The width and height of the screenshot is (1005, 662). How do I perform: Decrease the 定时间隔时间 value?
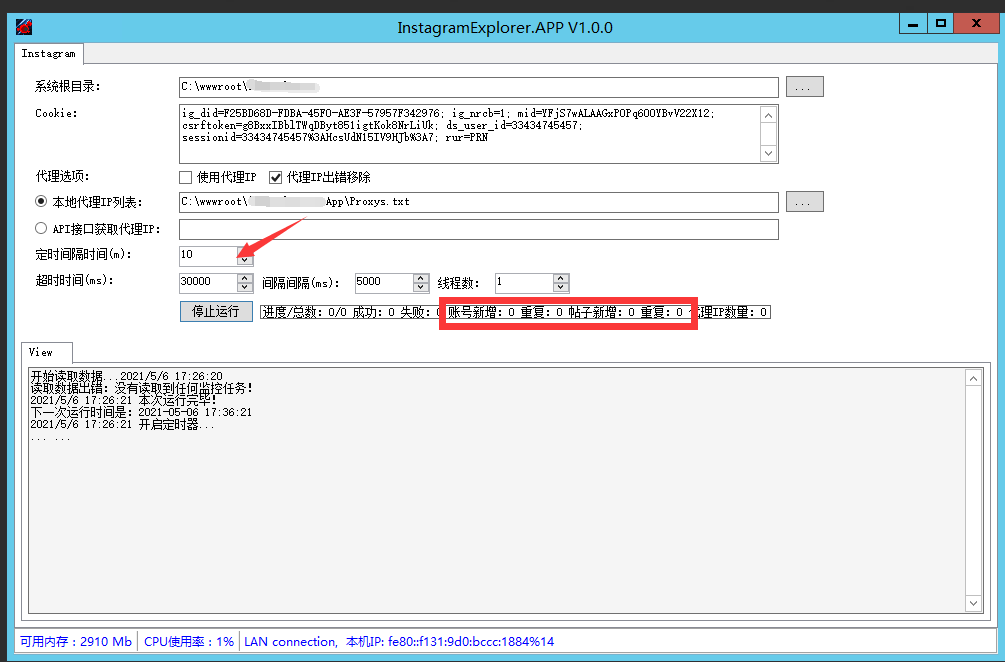coord(245,260)
